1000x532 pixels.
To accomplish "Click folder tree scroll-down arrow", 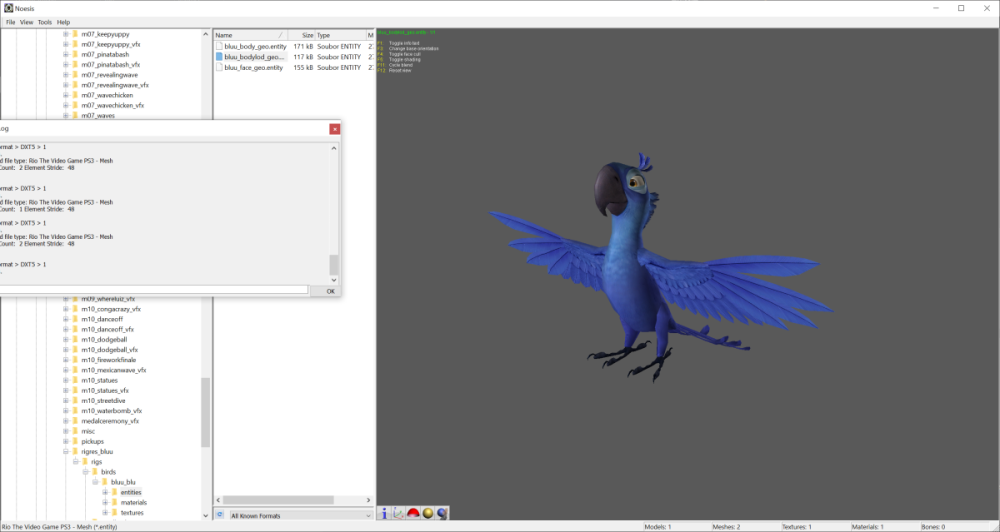I will (x=205, y=515).
